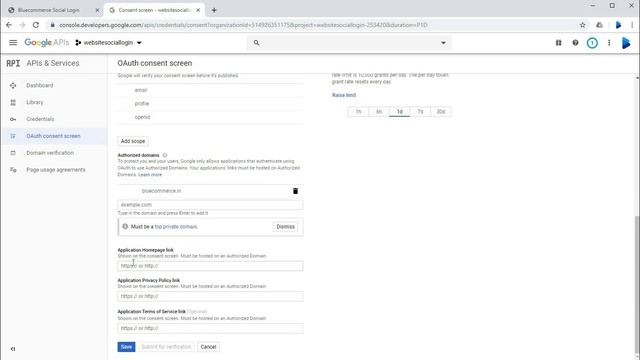Open a new browser tab
The width and height of the screenshot is (640, 360).
[214, 10]
